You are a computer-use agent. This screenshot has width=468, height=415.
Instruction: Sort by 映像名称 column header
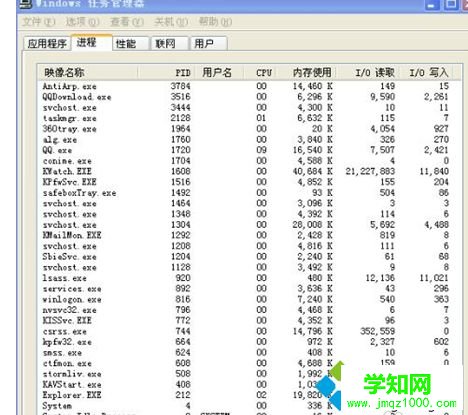87,72
